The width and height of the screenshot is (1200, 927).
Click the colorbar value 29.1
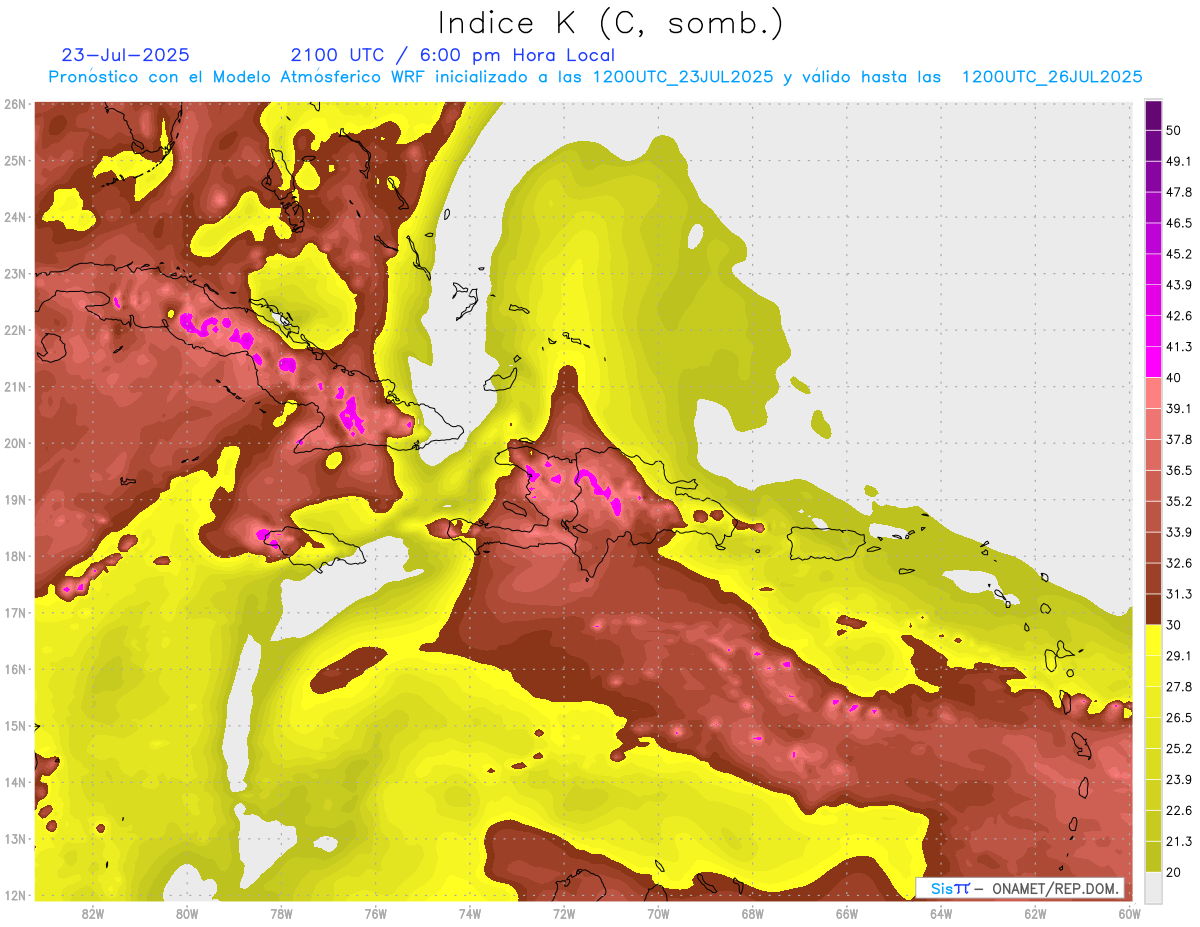(x=1179, y=656)
